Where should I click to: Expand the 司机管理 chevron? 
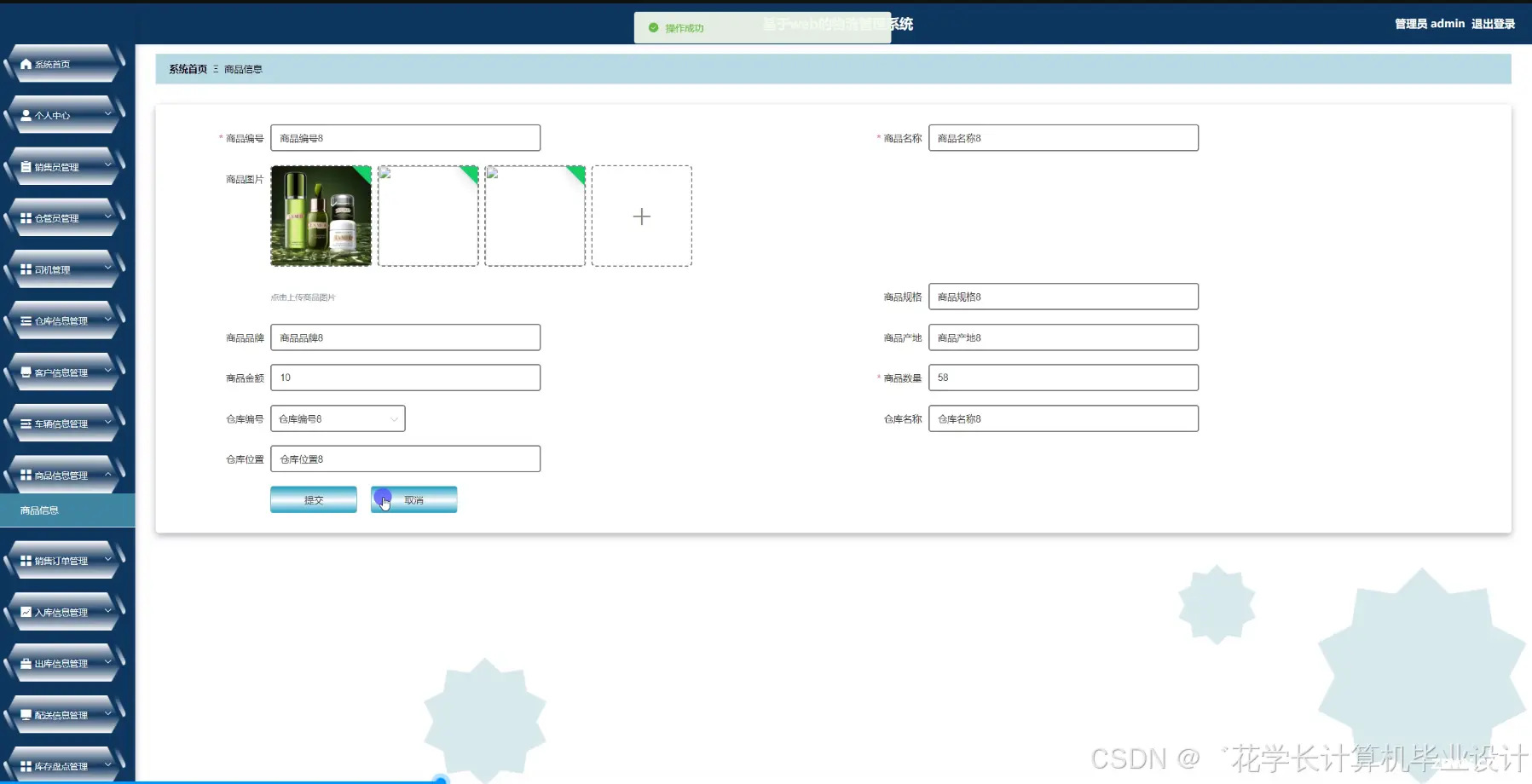point(108,268)
